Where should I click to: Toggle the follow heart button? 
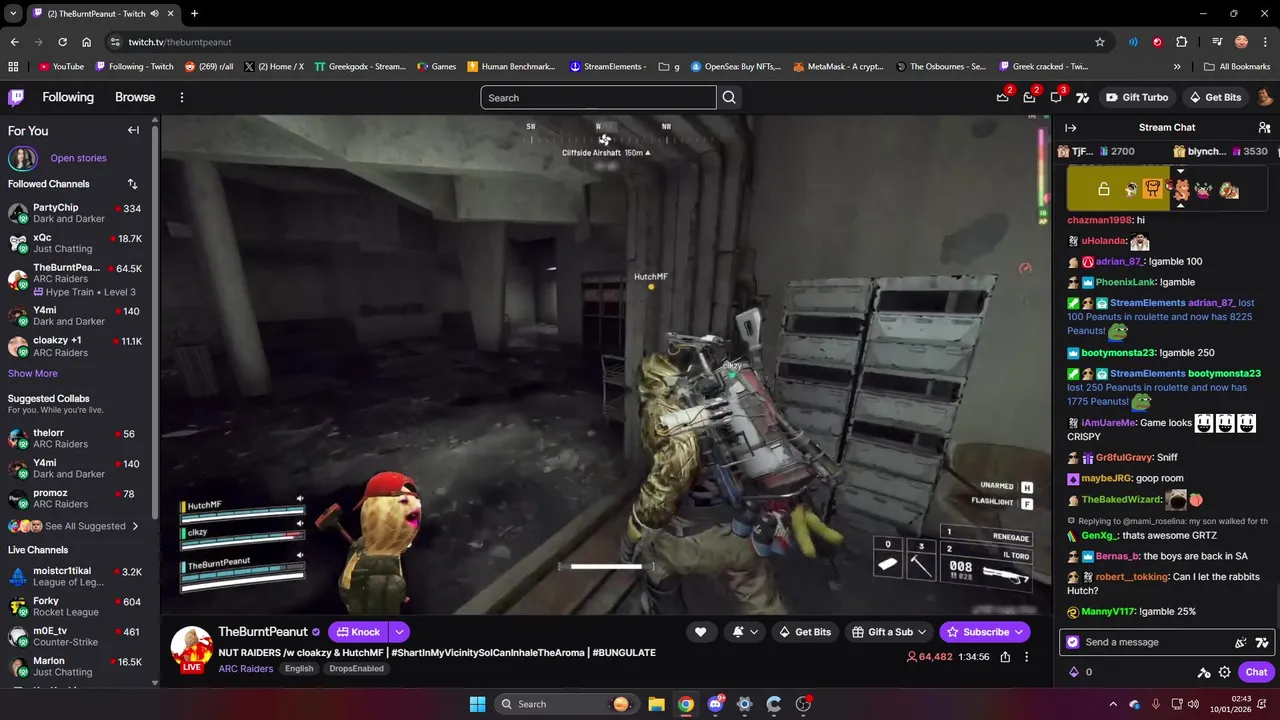(x=700, y=632)
